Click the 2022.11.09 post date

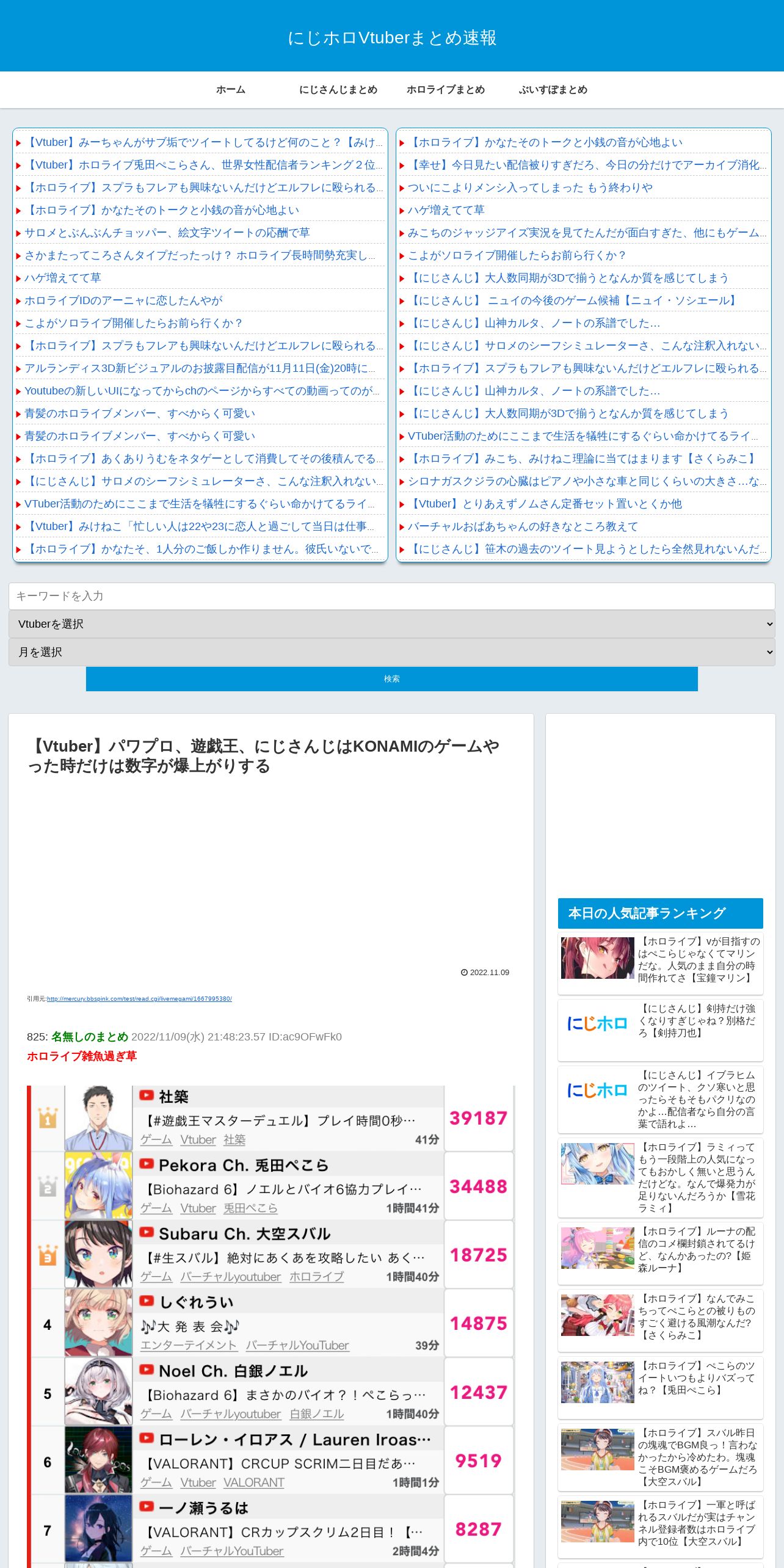[485, 973]
